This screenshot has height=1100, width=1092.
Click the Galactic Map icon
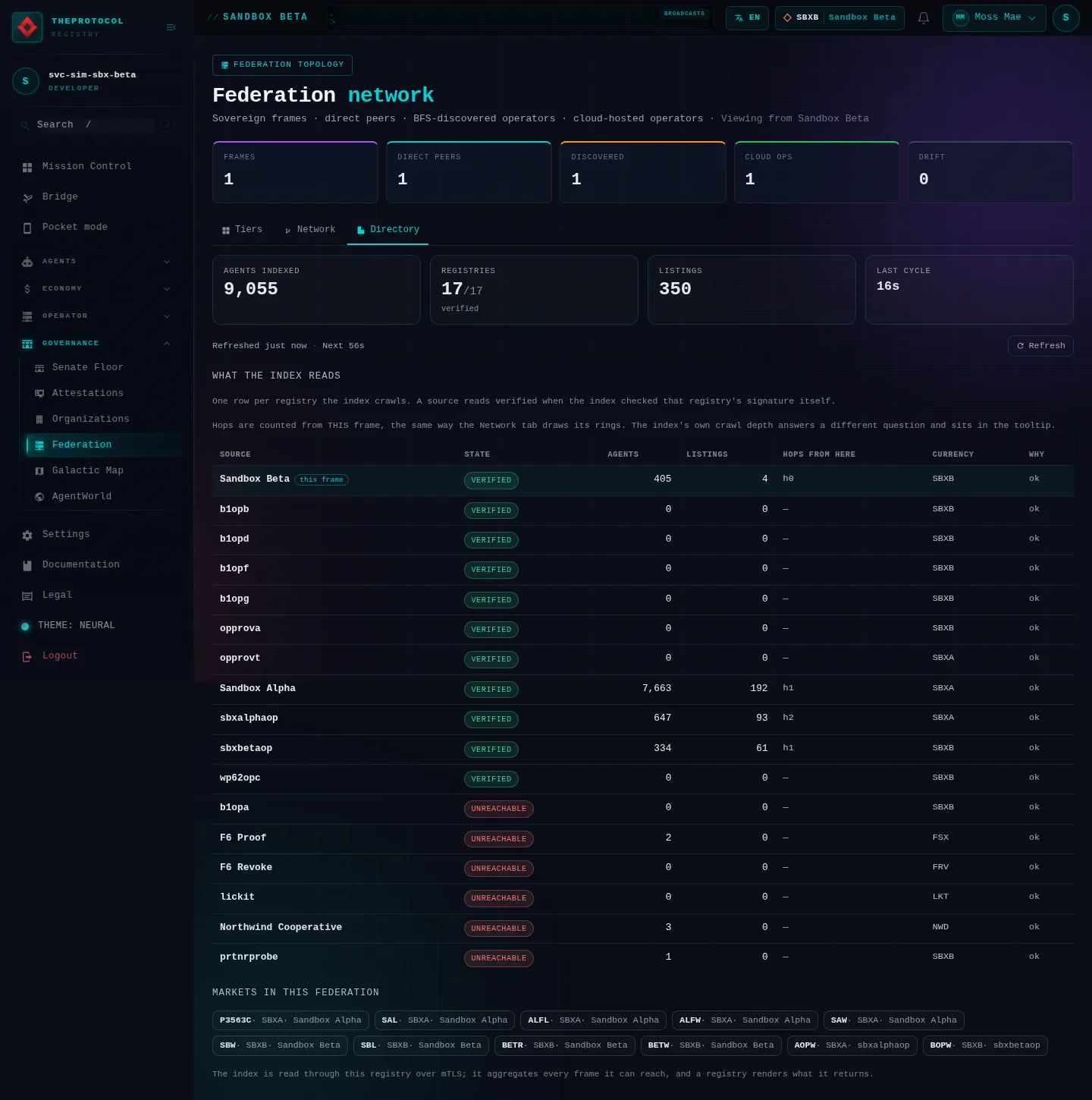pyautogui.click(x=39, y=471)
